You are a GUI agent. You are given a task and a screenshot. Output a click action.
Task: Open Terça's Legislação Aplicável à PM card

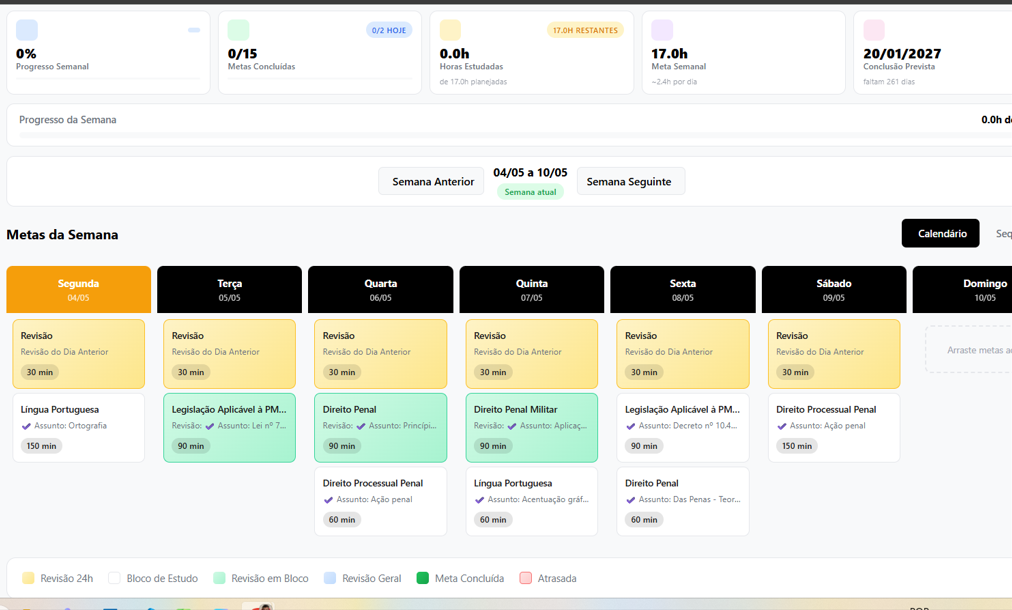tap(230, 427)
